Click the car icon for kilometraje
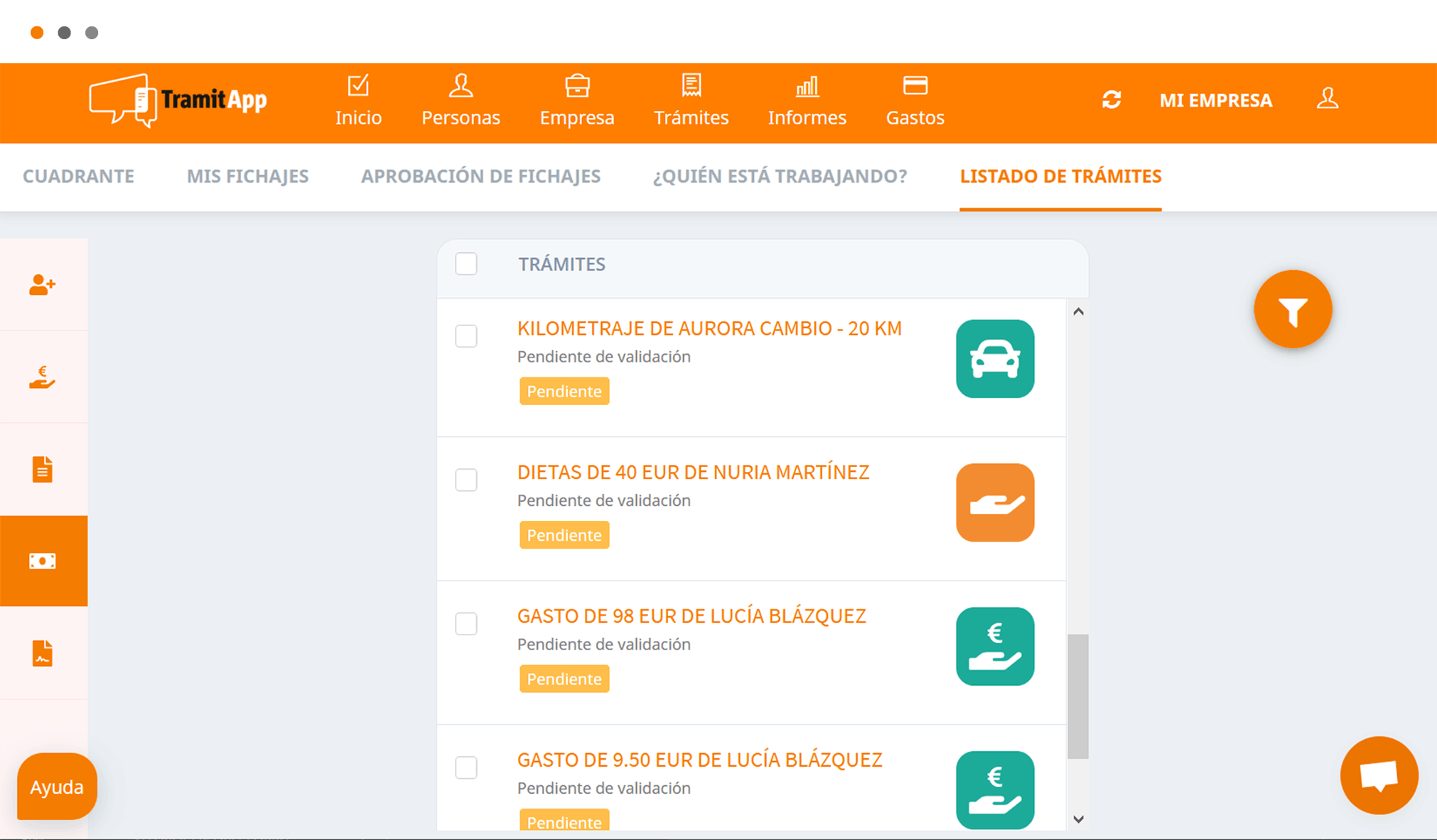This screenshot has height=840, width=1437. coord(995,359)
